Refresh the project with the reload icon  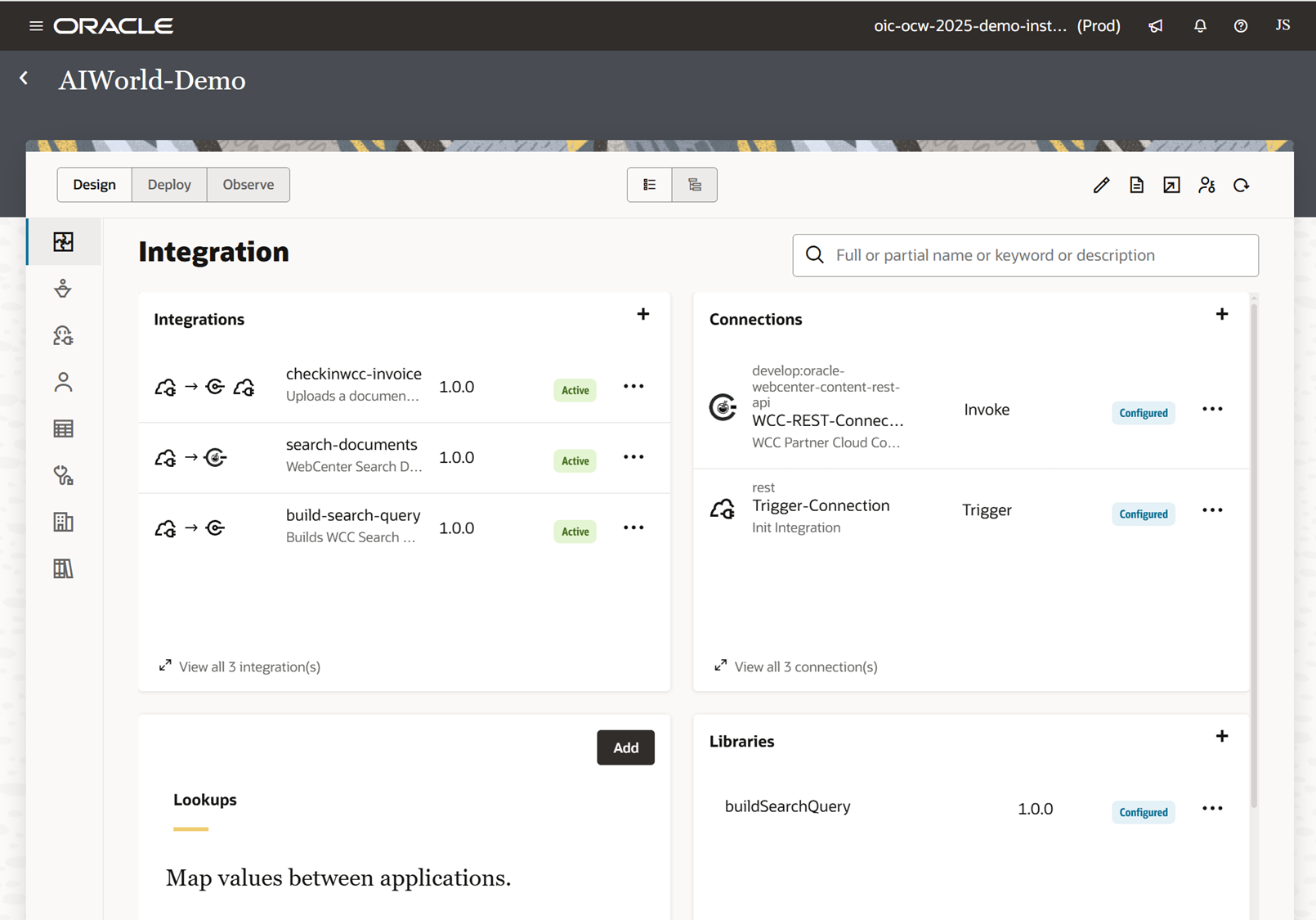coord(1242,185)
